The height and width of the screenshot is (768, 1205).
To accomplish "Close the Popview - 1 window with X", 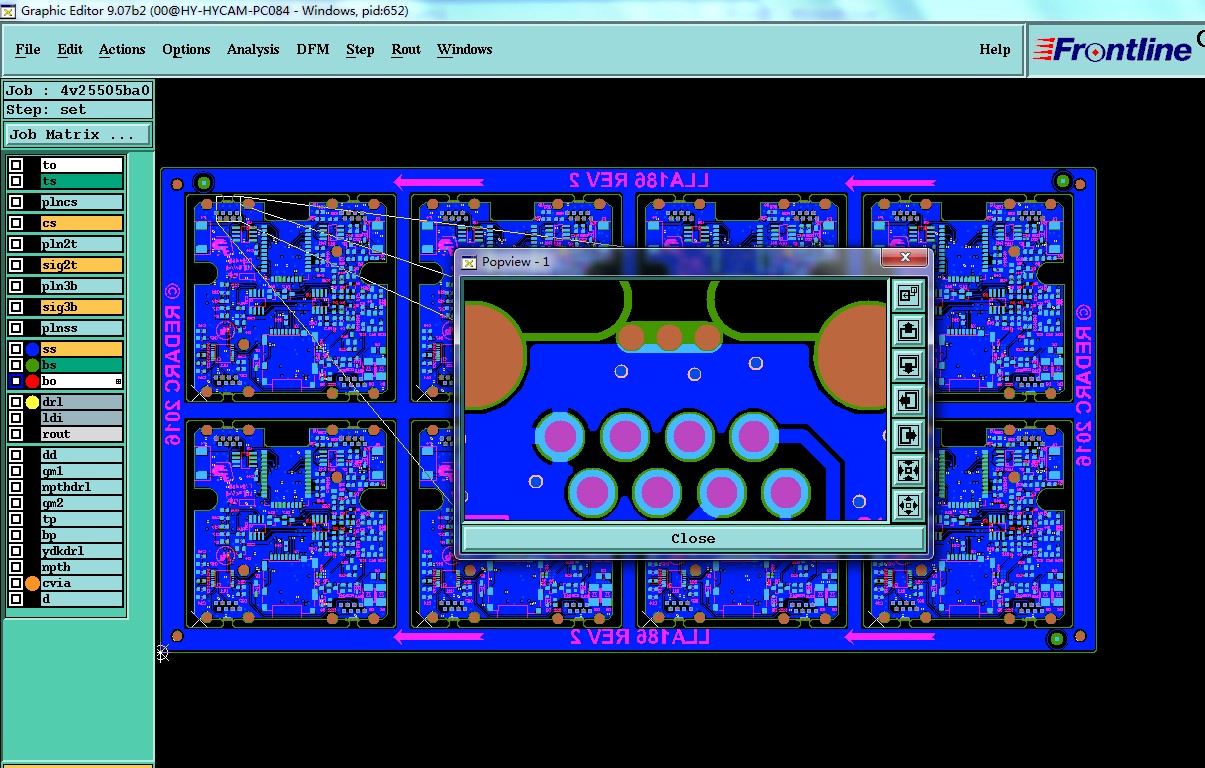I will point(905,258).
